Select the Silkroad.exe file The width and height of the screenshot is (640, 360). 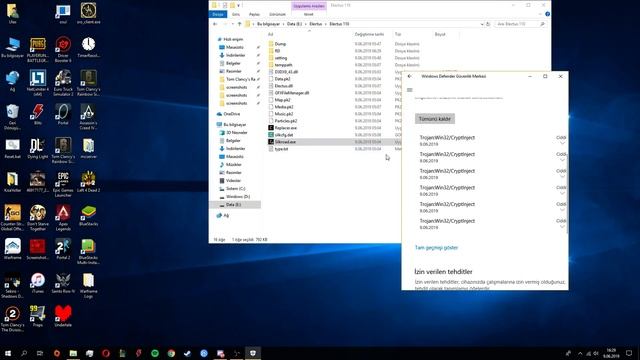pyautogui.click(x=285, y=142)
